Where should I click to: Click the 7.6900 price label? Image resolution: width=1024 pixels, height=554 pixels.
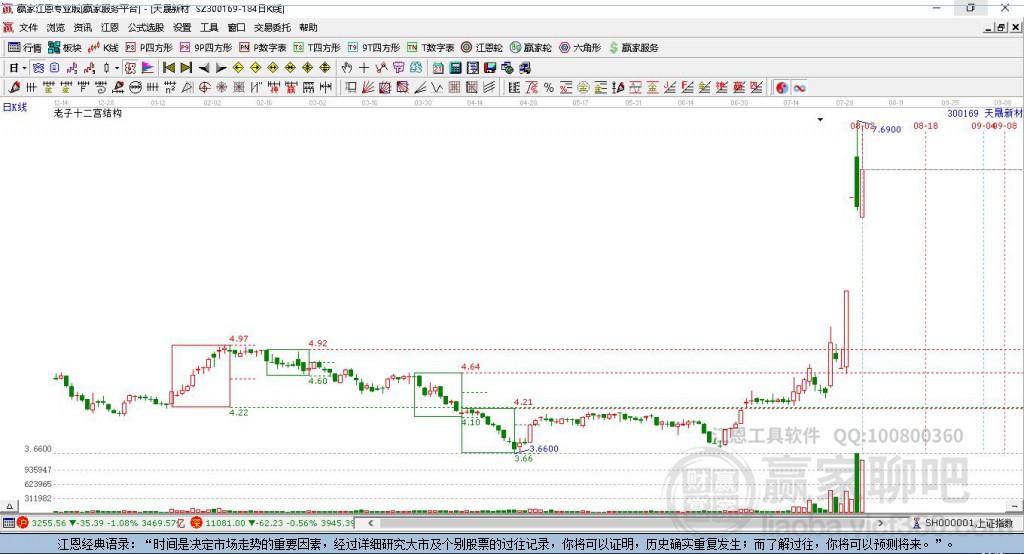(x=886, y=129)
